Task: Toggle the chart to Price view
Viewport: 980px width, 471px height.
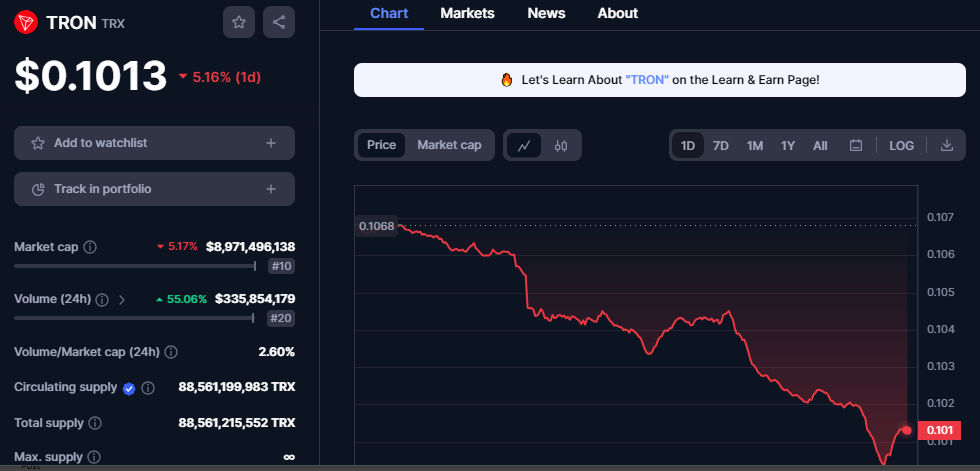Action: [381, 145]
